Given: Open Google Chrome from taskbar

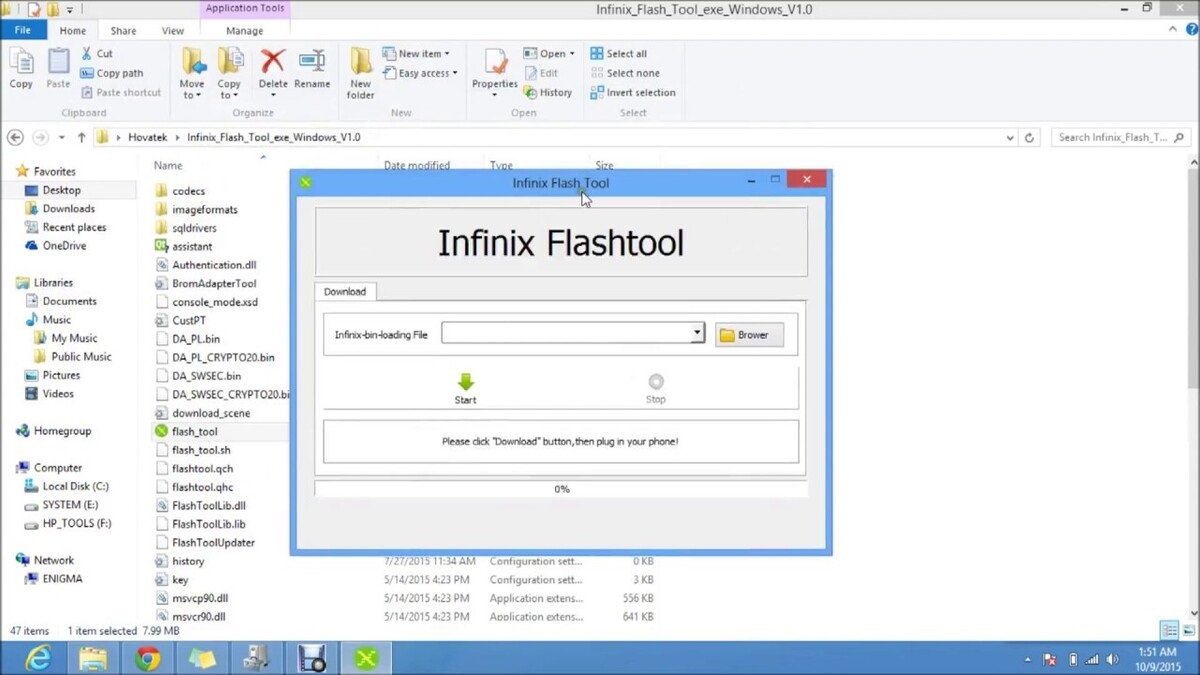Looking at the screenshot, I should pos(148,657).
